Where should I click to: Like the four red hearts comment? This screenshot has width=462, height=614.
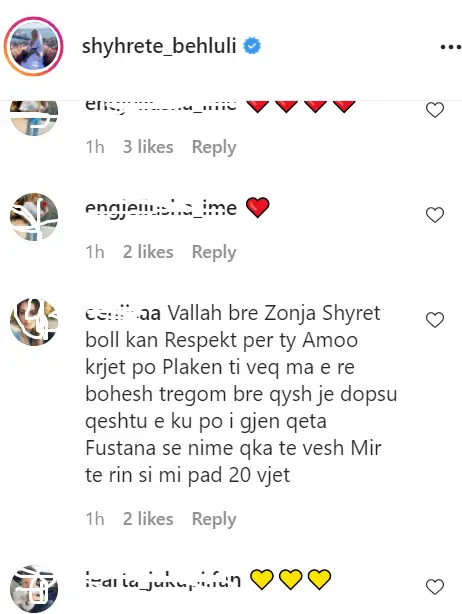[x=435, y=110]
